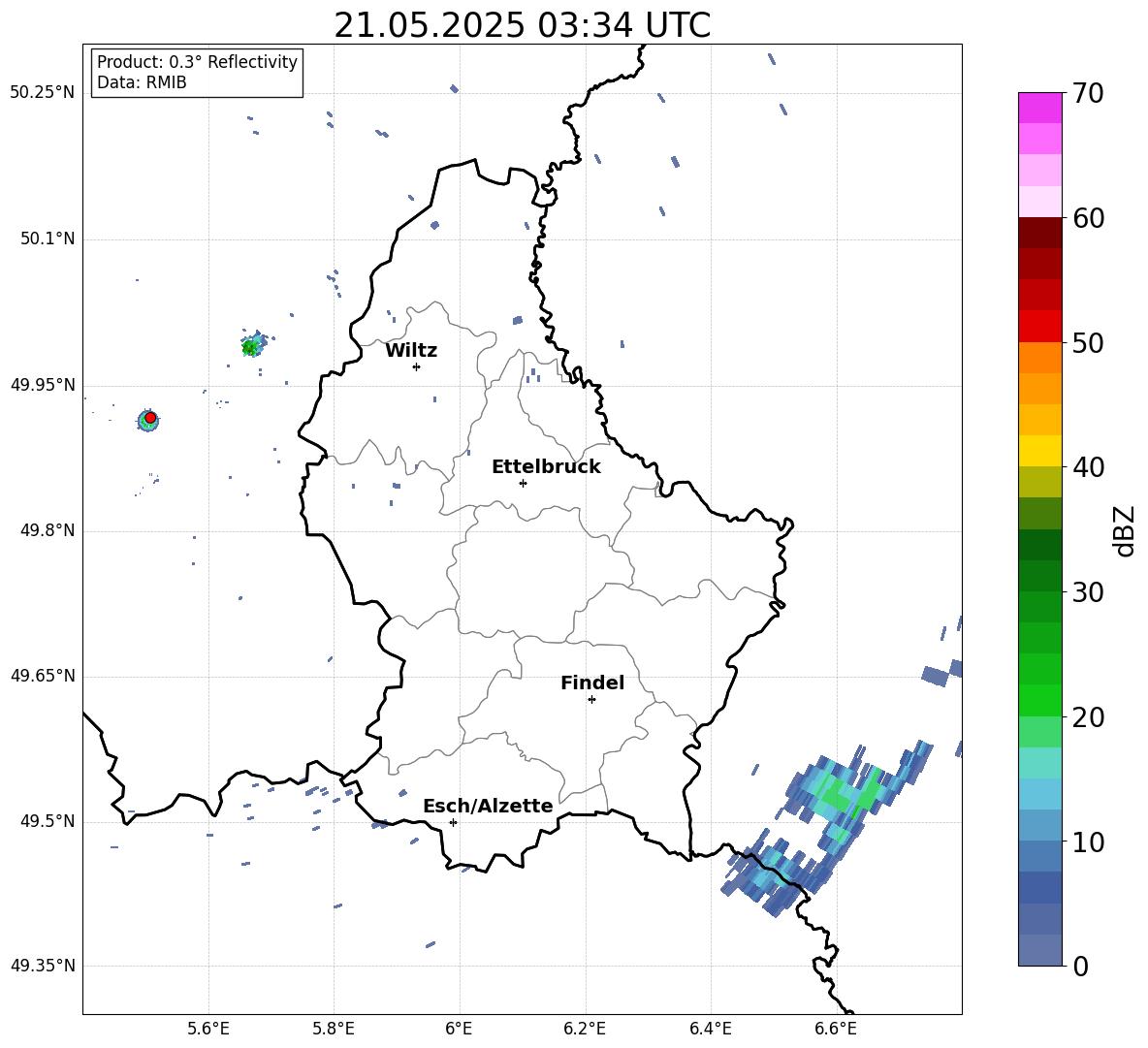Select the Ettelbruck station label
The image size is (1148, 1048).
pyautogui.click(x=546, y=467)
